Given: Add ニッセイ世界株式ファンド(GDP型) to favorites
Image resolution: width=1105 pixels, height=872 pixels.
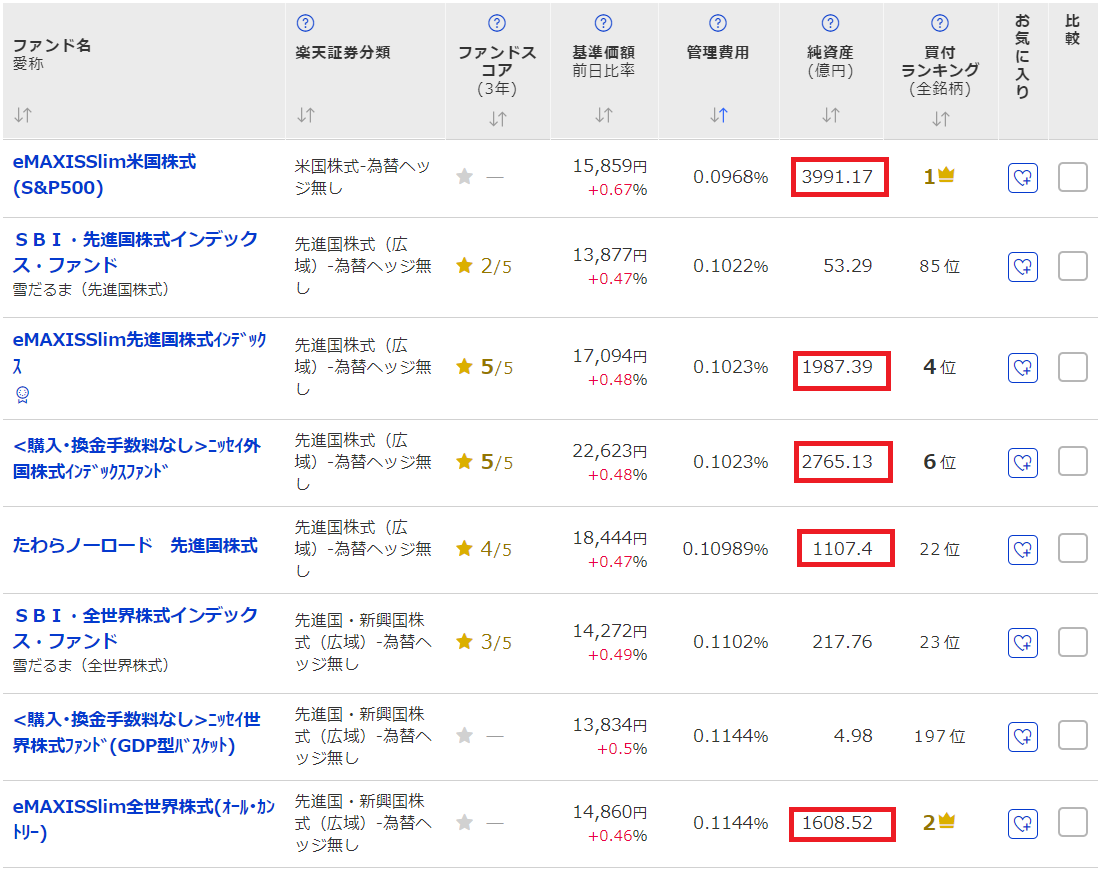Looking at the screenshot, I should tap(1023, 737).
